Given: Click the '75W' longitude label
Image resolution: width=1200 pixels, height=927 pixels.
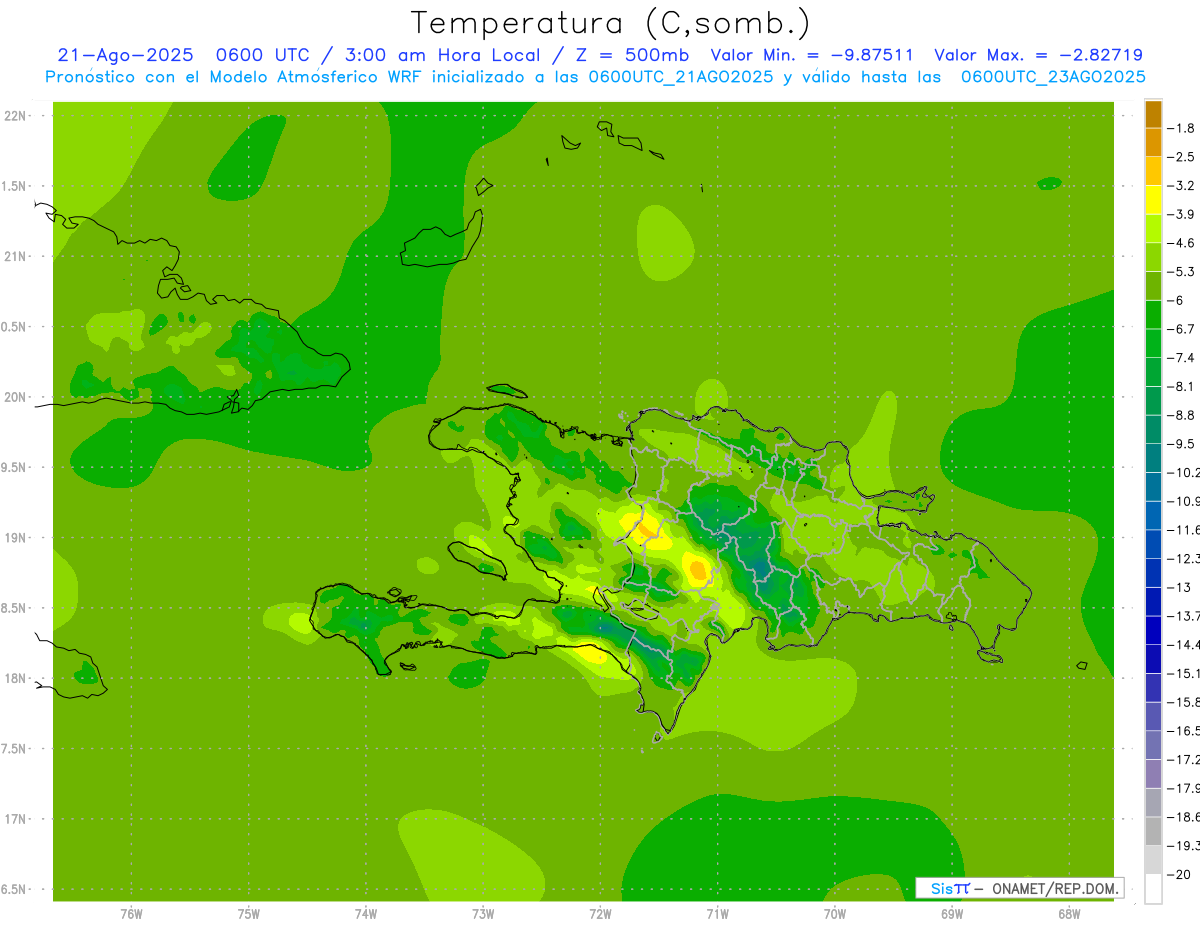Looking at the screenshot, I should [248, 914].
